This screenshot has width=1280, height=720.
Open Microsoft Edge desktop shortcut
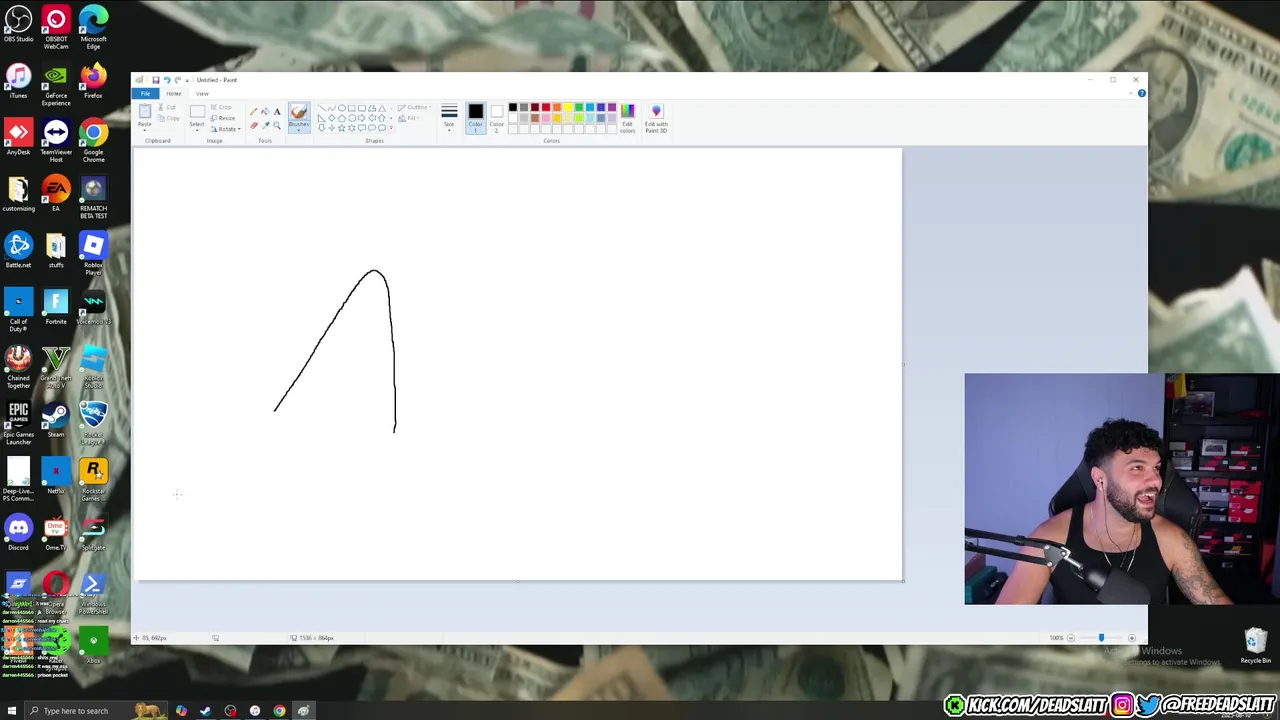pyautogui.click(x=93, y=26)
